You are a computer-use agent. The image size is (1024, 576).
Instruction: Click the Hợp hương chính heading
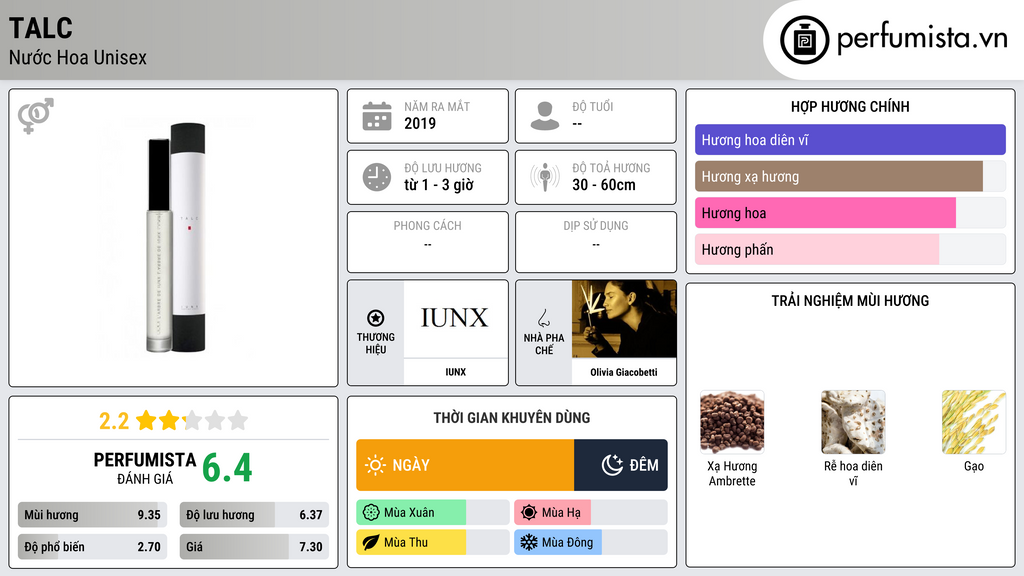click(850, 106)
